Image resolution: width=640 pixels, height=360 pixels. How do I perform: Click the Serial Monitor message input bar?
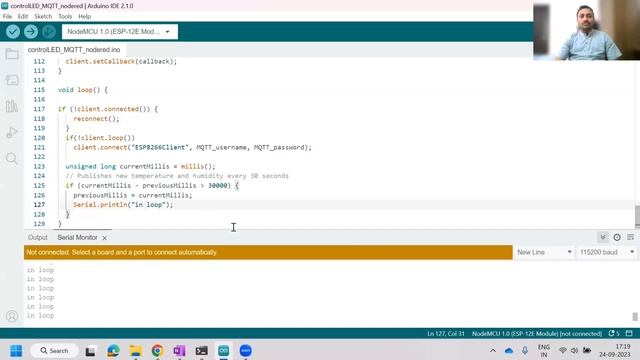[268, 252]
